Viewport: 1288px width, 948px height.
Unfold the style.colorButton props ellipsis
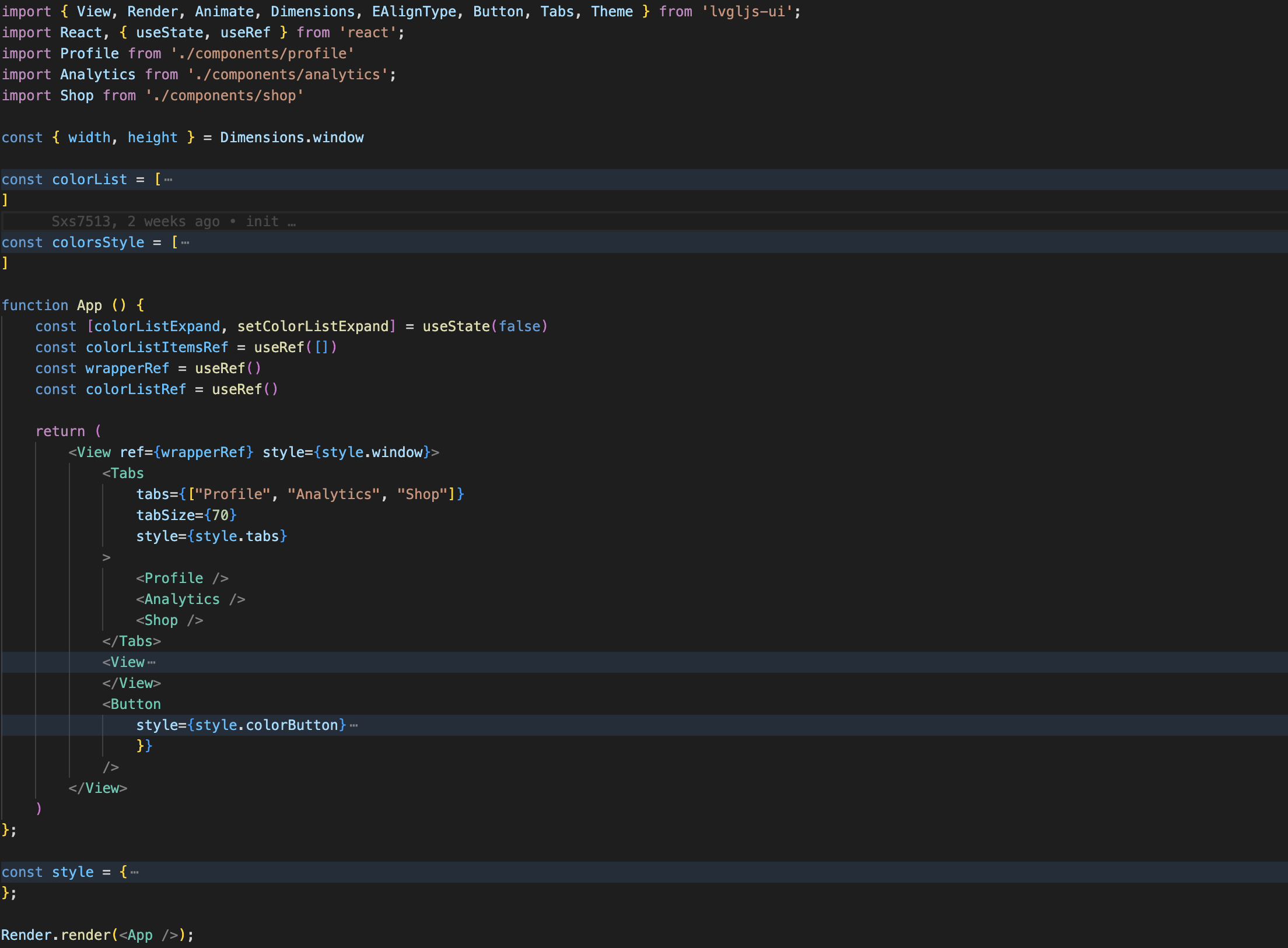tap(353, 725)
